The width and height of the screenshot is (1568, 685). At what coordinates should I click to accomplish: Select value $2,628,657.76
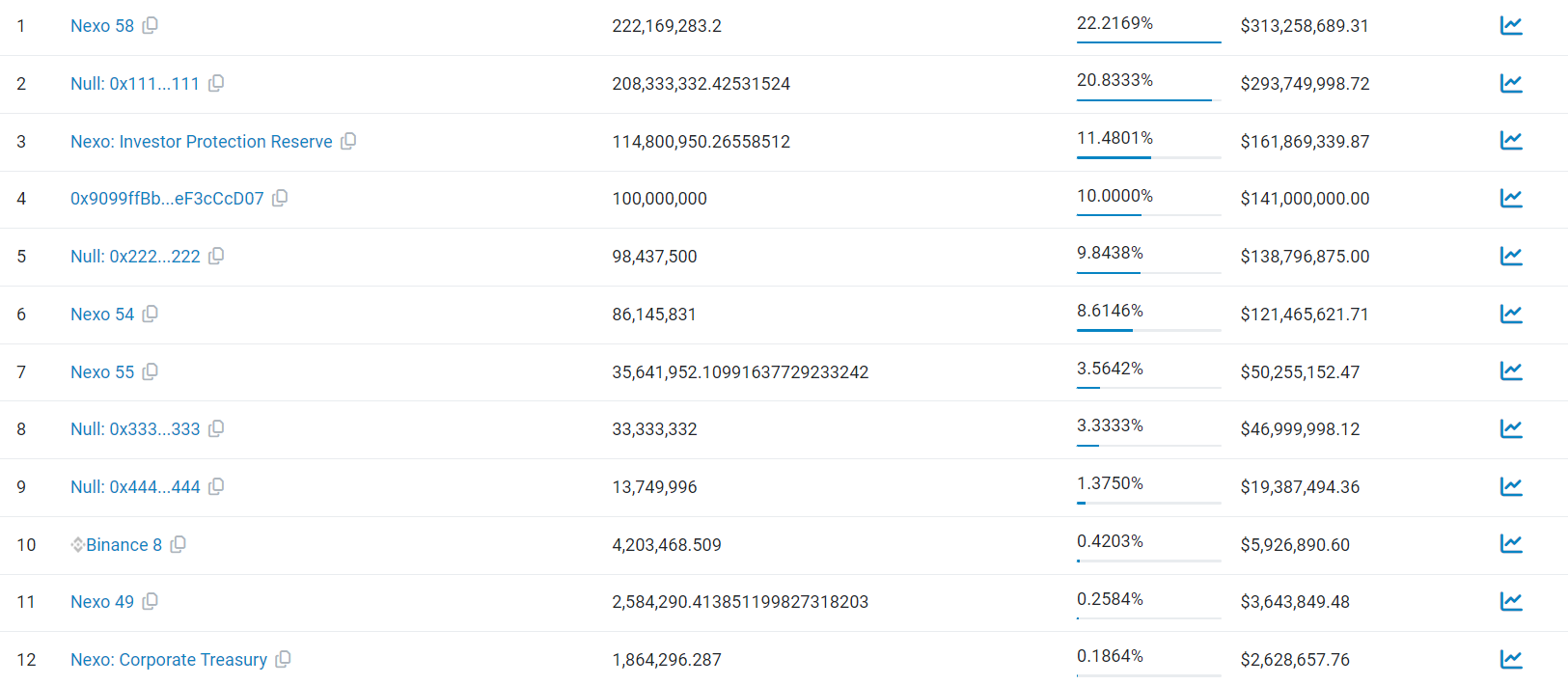click(1295, 660)
